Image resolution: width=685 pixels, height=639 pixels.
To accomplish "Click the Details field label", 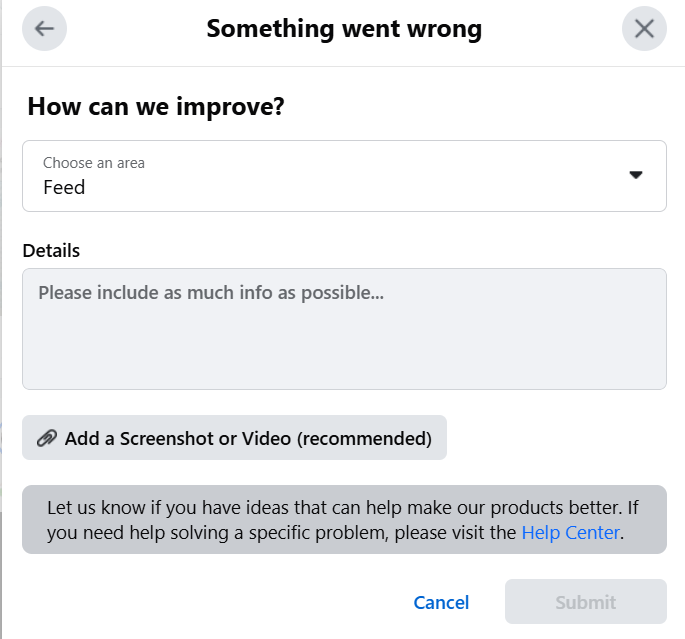I will coord(51,250).
